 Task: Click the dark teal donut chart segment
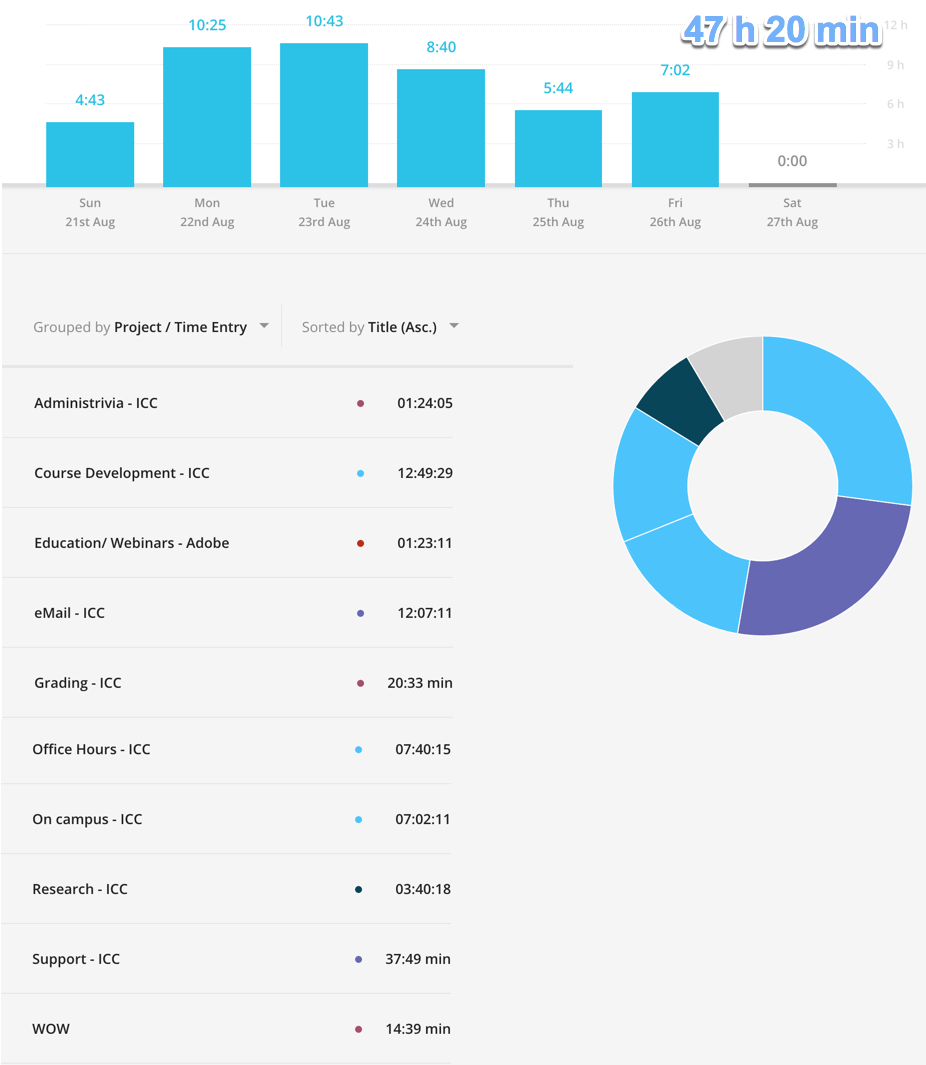(679, 401)
